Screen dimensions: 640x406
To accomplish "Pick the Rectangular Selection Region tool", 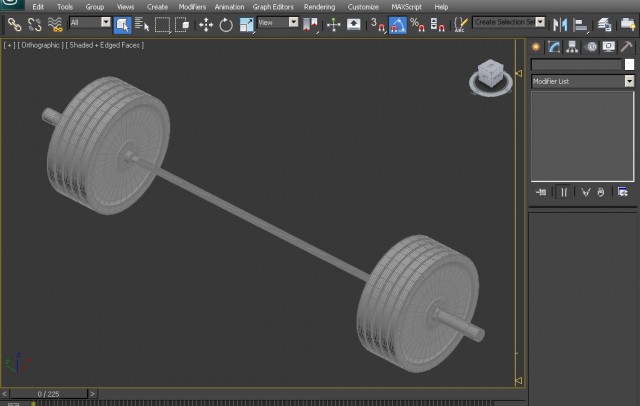I will [162, 25].
